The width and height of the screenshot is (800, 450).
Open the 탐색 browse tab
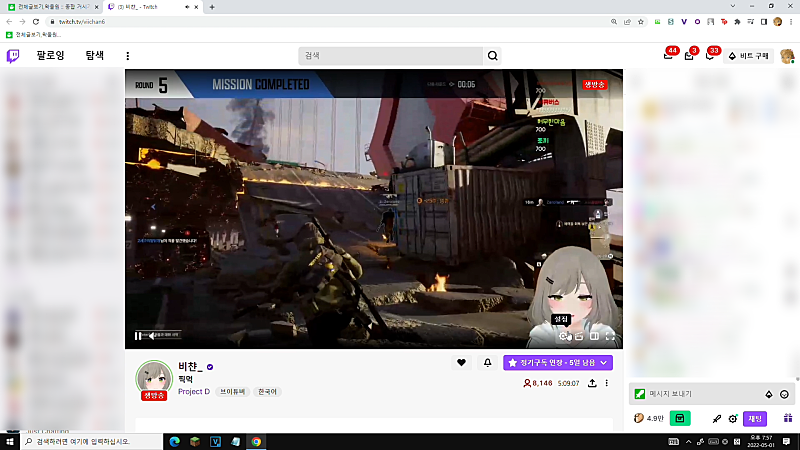point(94,55)
